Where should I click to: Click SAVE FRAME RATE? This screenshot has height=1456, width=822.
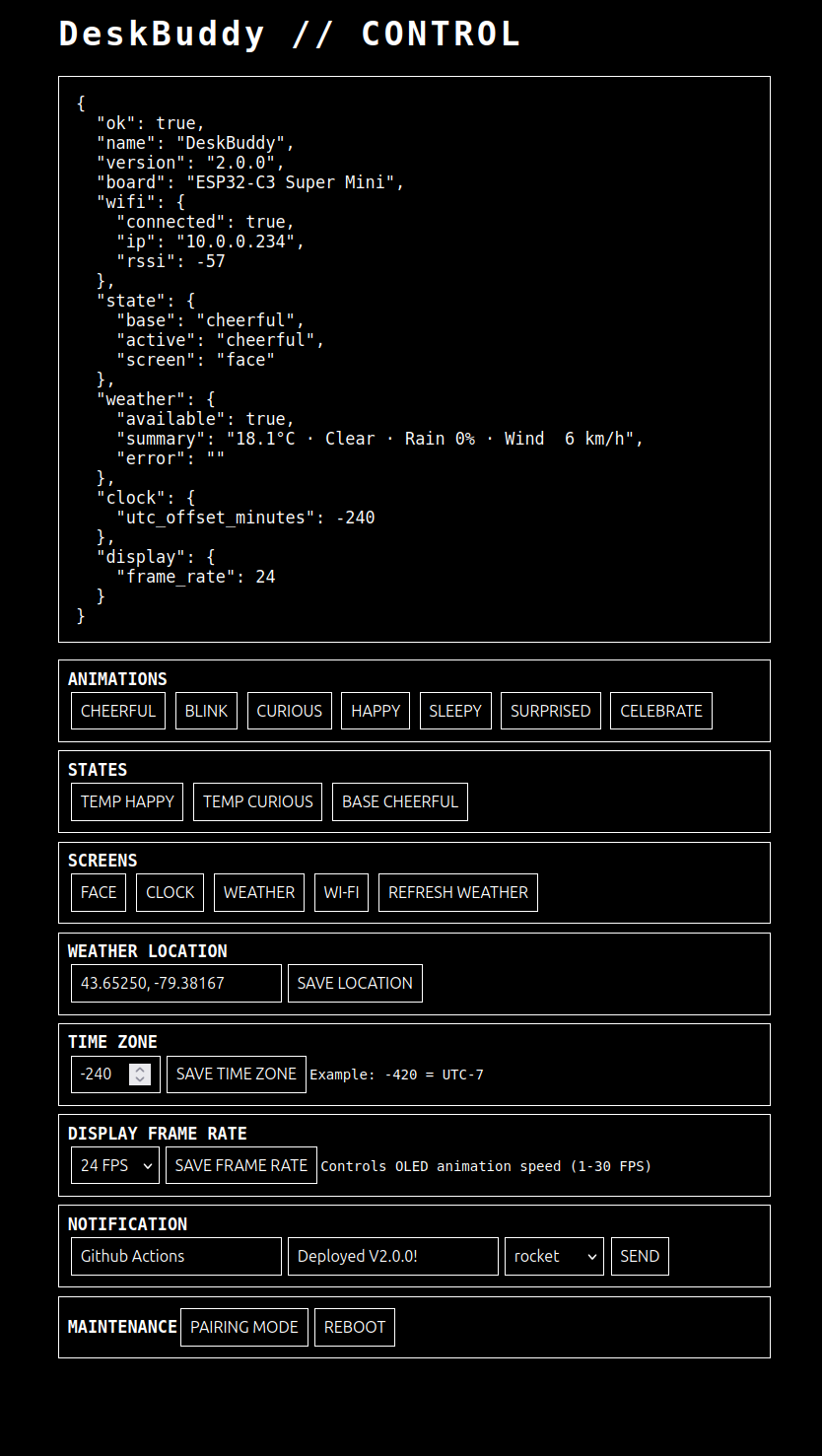tap(241, 1165)
